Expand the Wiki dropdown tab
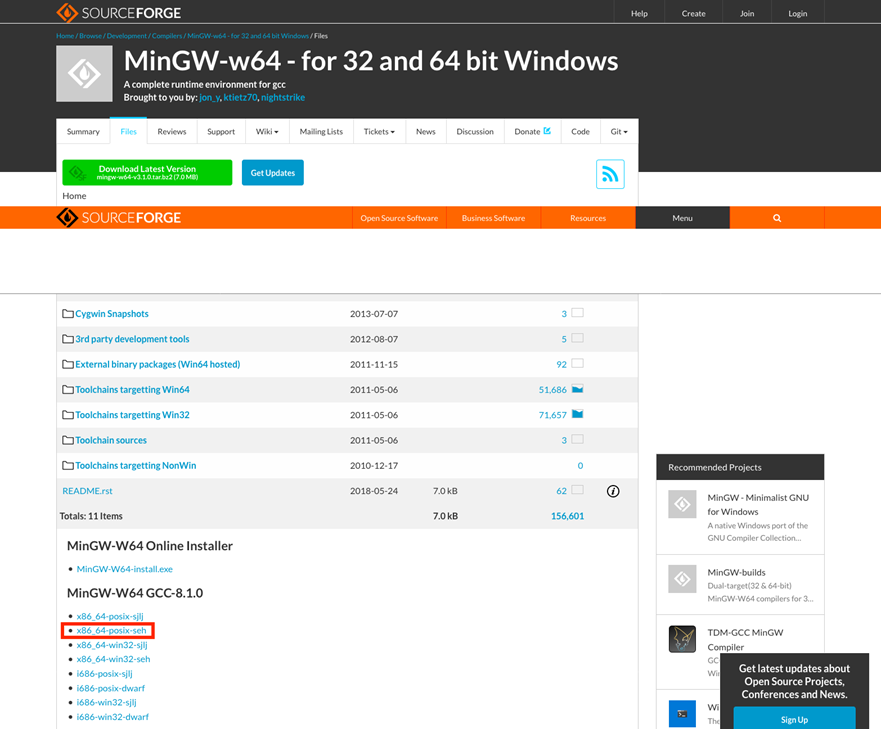Viewport: 881px width, 729px height. coord(267,132)
